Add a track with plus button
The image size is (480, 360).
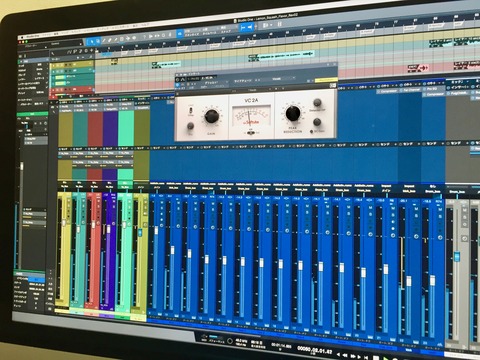click(x=92, y=50)
